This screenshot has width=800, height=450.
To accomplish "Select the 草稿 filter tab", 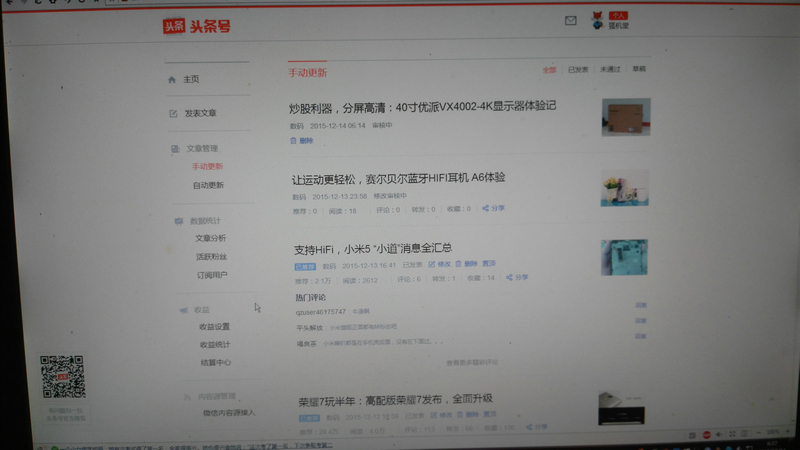I will [x=639, y=68].
